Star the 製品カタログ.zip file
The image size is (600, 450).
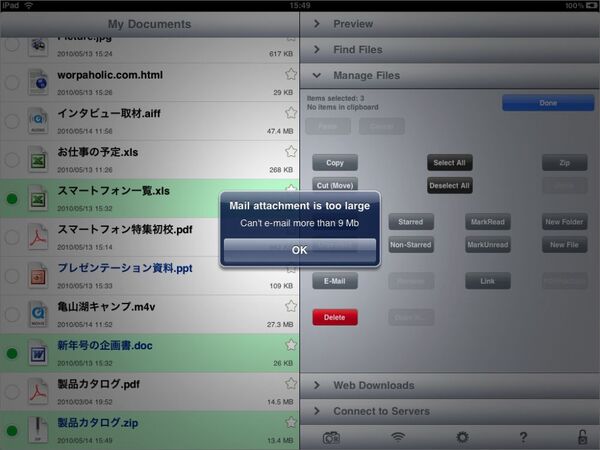[291, 422]
